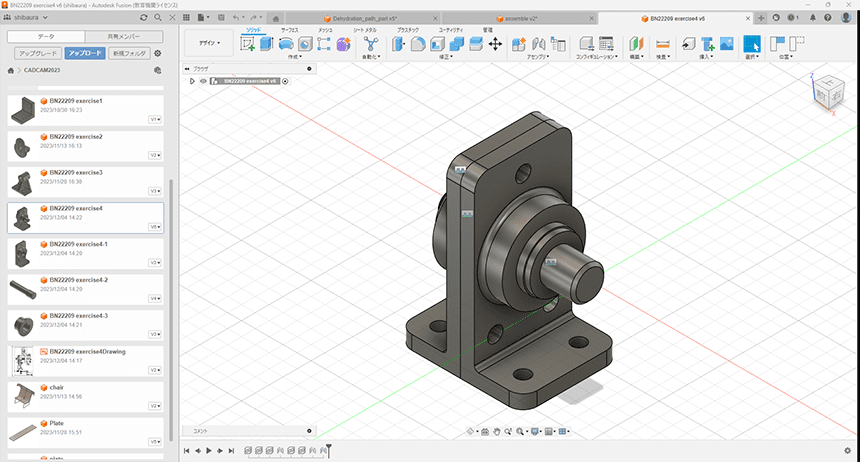
Task: Open the デザイン workspace dropdown
Action: point(209,43)
